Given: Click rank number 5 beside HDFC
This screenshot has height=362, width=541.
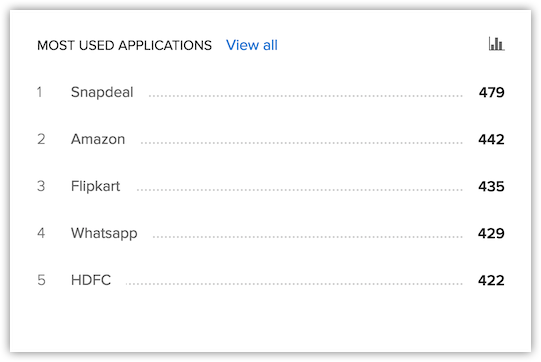Looking at the screenshot, I should coord(41,280).
